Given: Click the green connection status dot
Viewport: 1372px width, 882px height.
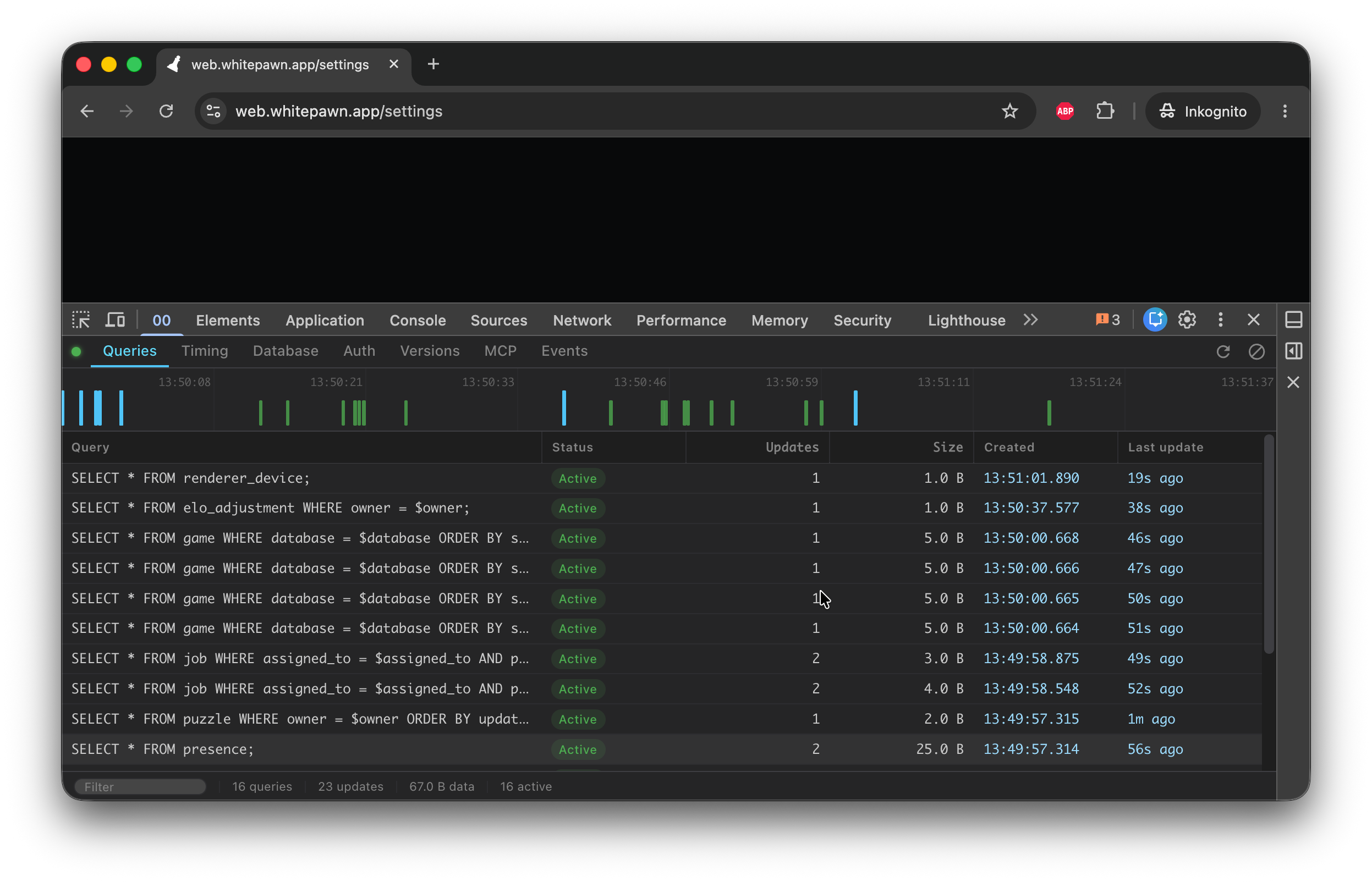Looking at the screenshot, I should (x=76, y=351).
